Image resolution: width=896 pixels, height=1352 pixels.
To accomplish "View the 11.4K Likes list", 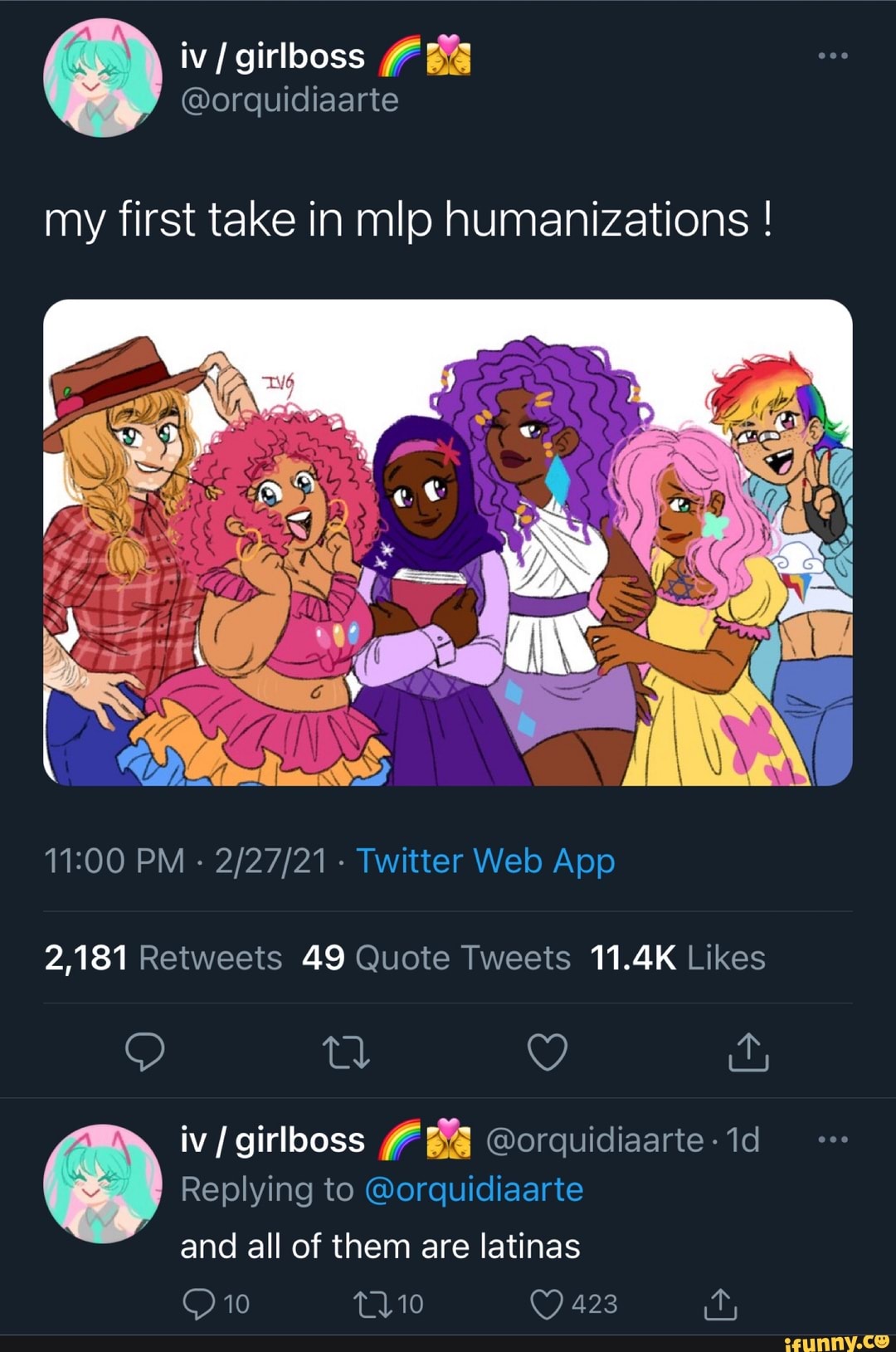I will coord(677,958).
